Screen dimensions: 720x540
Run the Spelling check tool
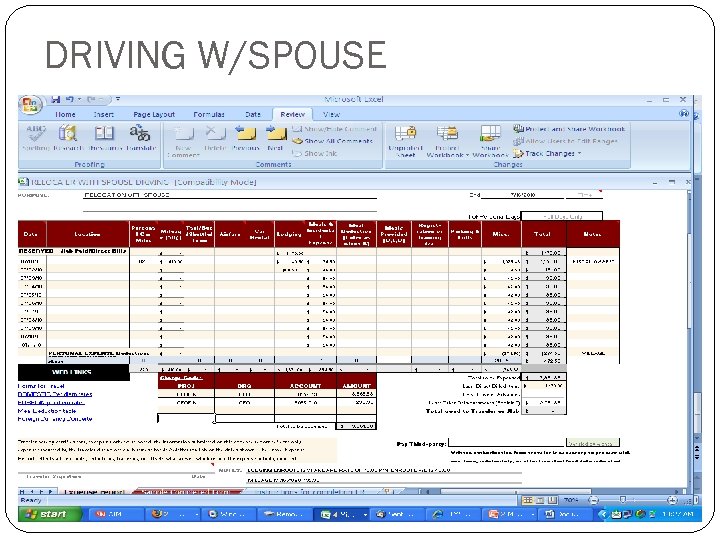coord(35,138)
